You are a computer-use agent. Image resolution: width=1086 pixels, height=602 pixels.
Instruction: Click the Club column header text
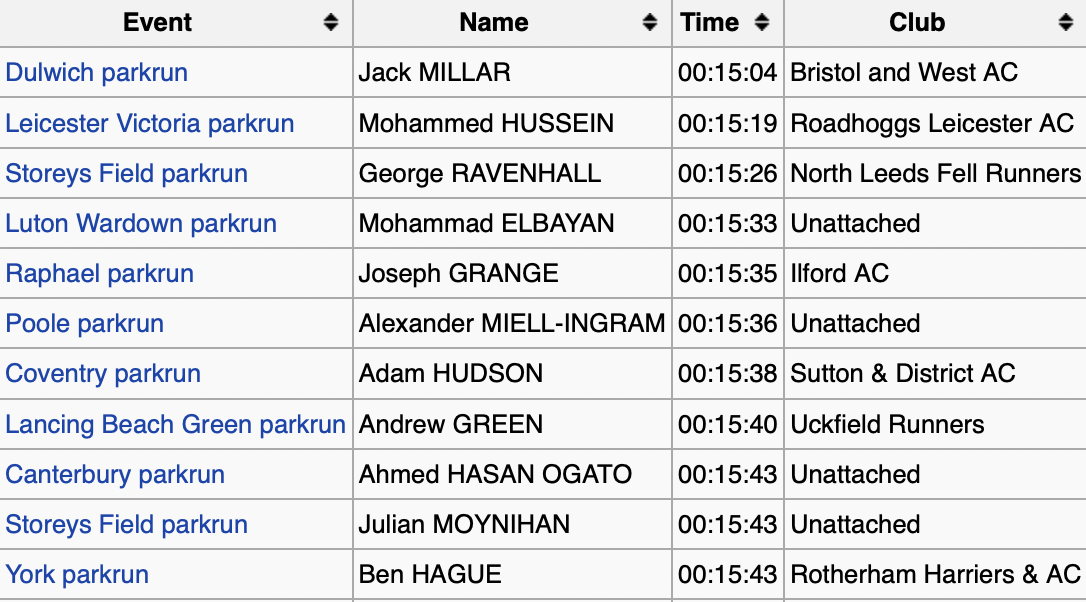917,23
